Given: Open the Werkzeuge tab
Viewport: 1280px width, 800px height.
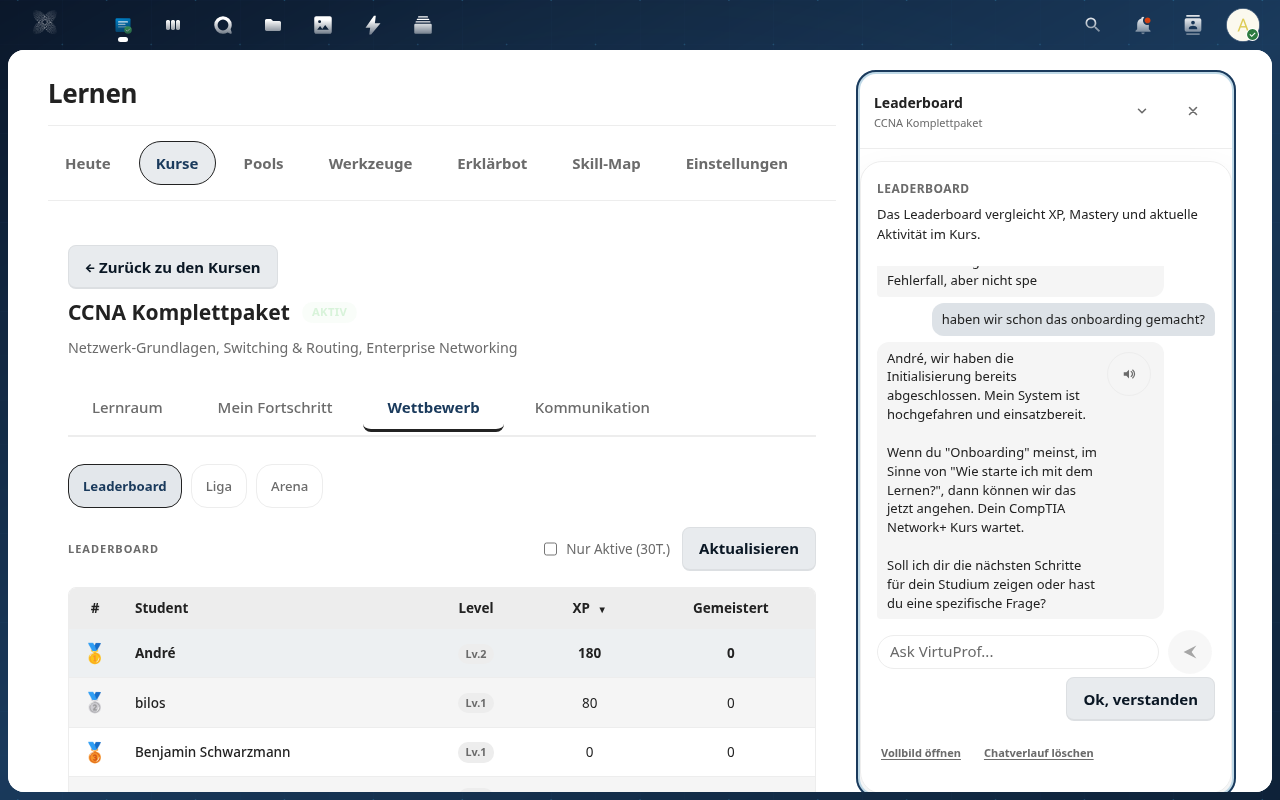Looking at the screenshot, I should click(370, 163).
